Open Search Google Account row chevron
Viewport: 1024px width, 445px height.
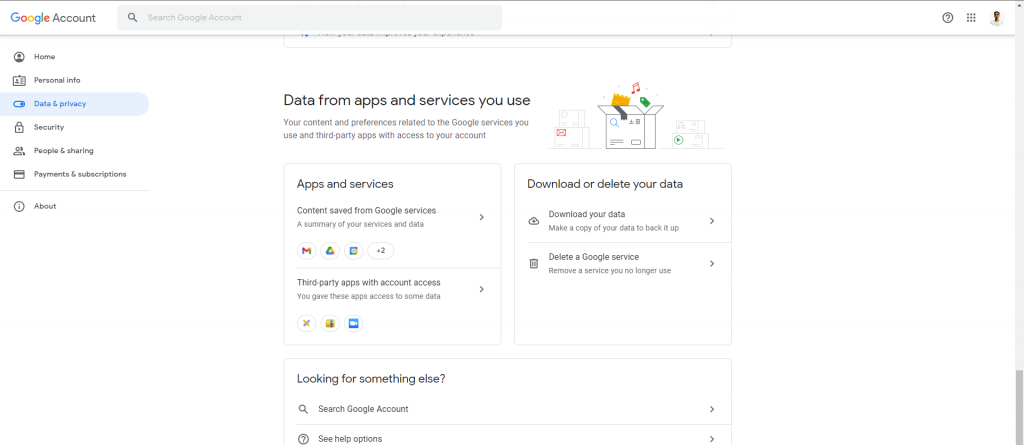pos(712,409)
